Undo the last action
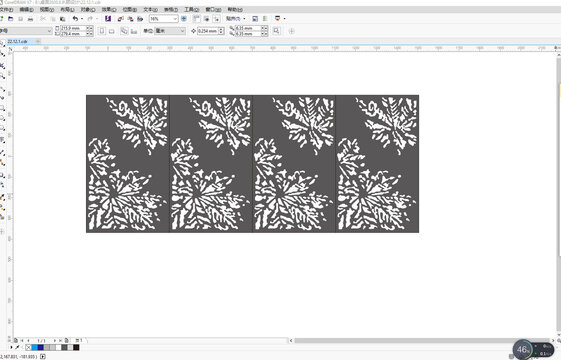Screen dimensions: 561x360 (x=75, y=19)
